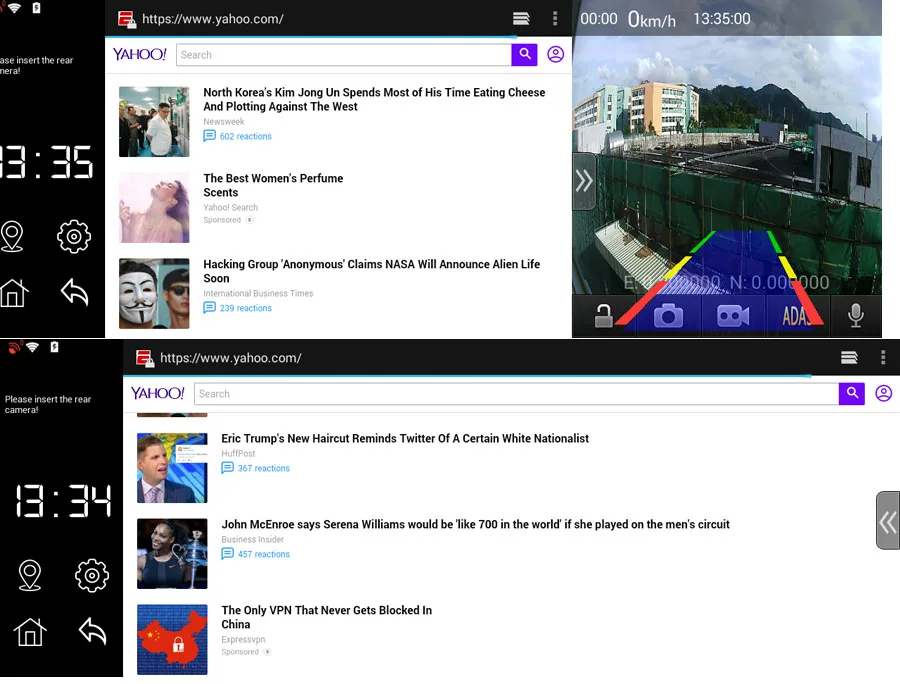Click the Newsweek source label
This screenshot has width=900, height=684.
224,122
